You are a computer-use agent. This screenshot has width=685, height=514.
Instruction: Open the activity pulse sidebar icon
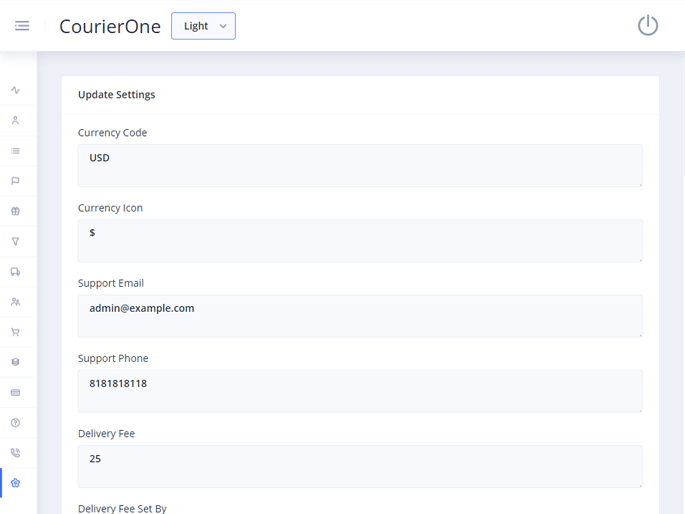pyautogui.click(x=16, y=90)
